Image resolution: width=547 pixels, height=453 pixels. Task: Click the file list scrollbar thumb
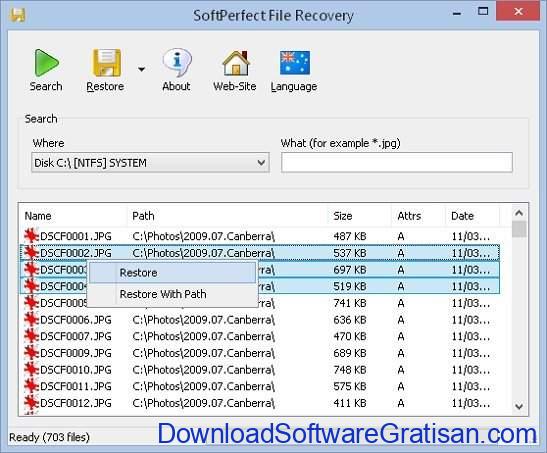tap(519, 229)
